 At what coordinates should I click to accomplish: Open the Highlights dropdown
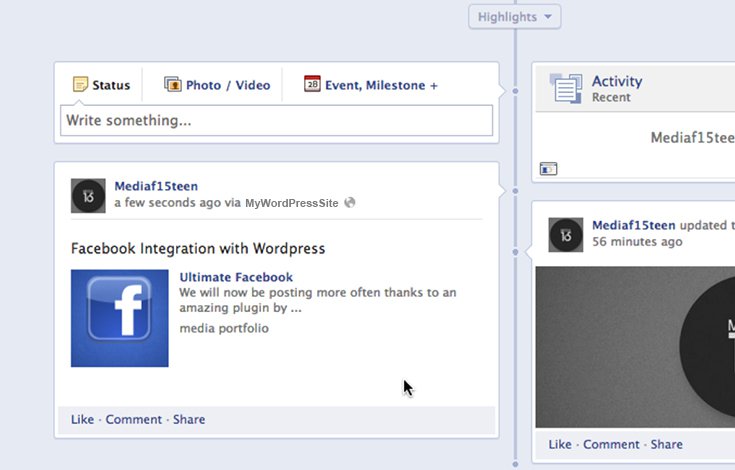tap(515, 17)
